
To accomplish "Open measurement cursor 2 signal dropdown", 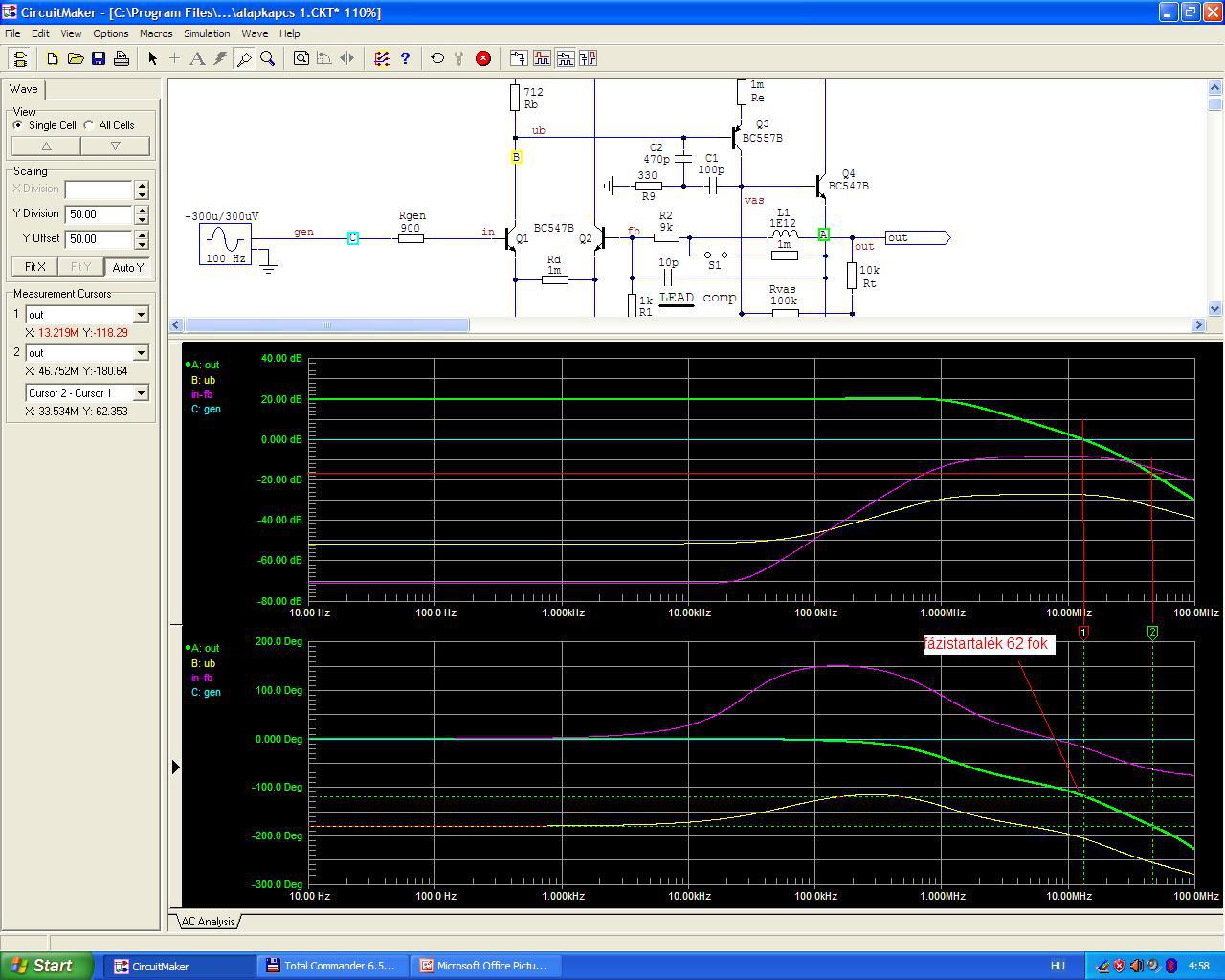I will pos(141,353).
